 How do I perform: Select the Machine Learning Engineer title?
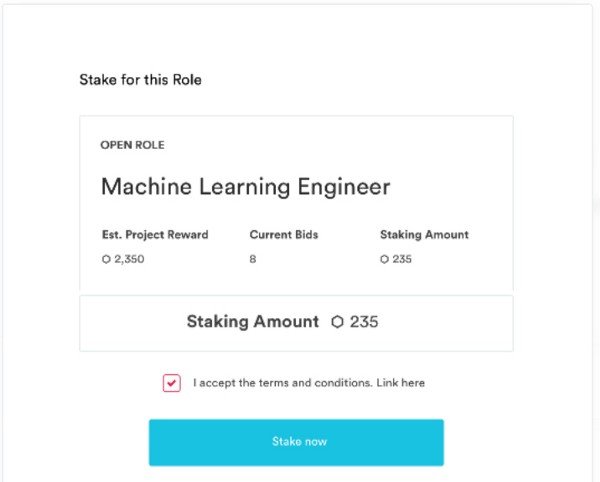[x=245, y=187]
